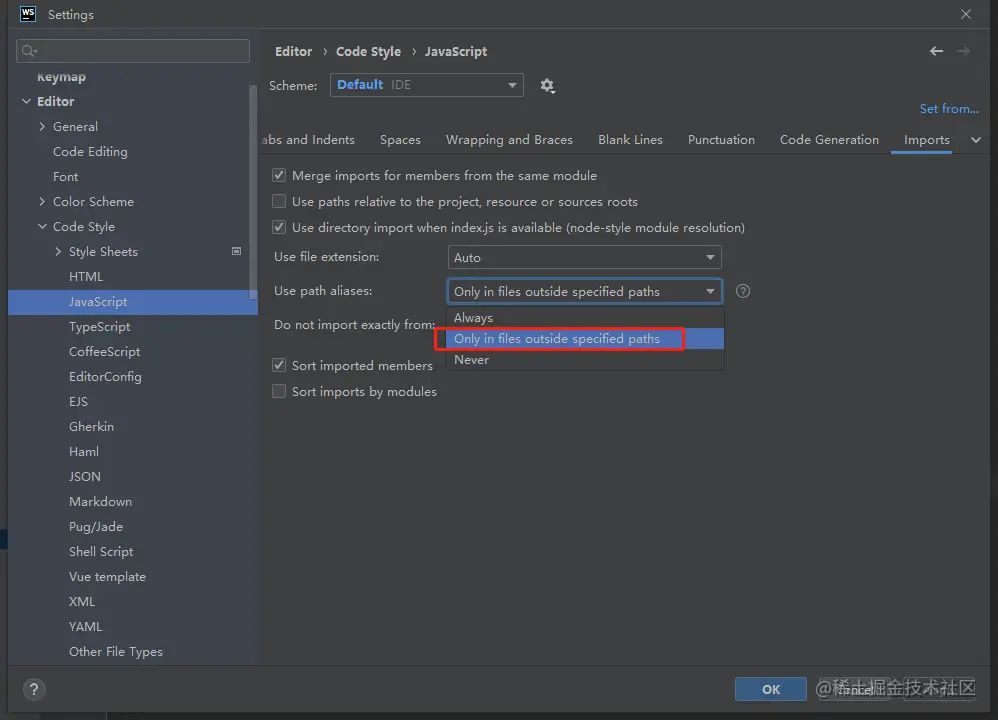Click the Set from... link
Viewport: 998px width, 720px height.
(x=948, y=109)
